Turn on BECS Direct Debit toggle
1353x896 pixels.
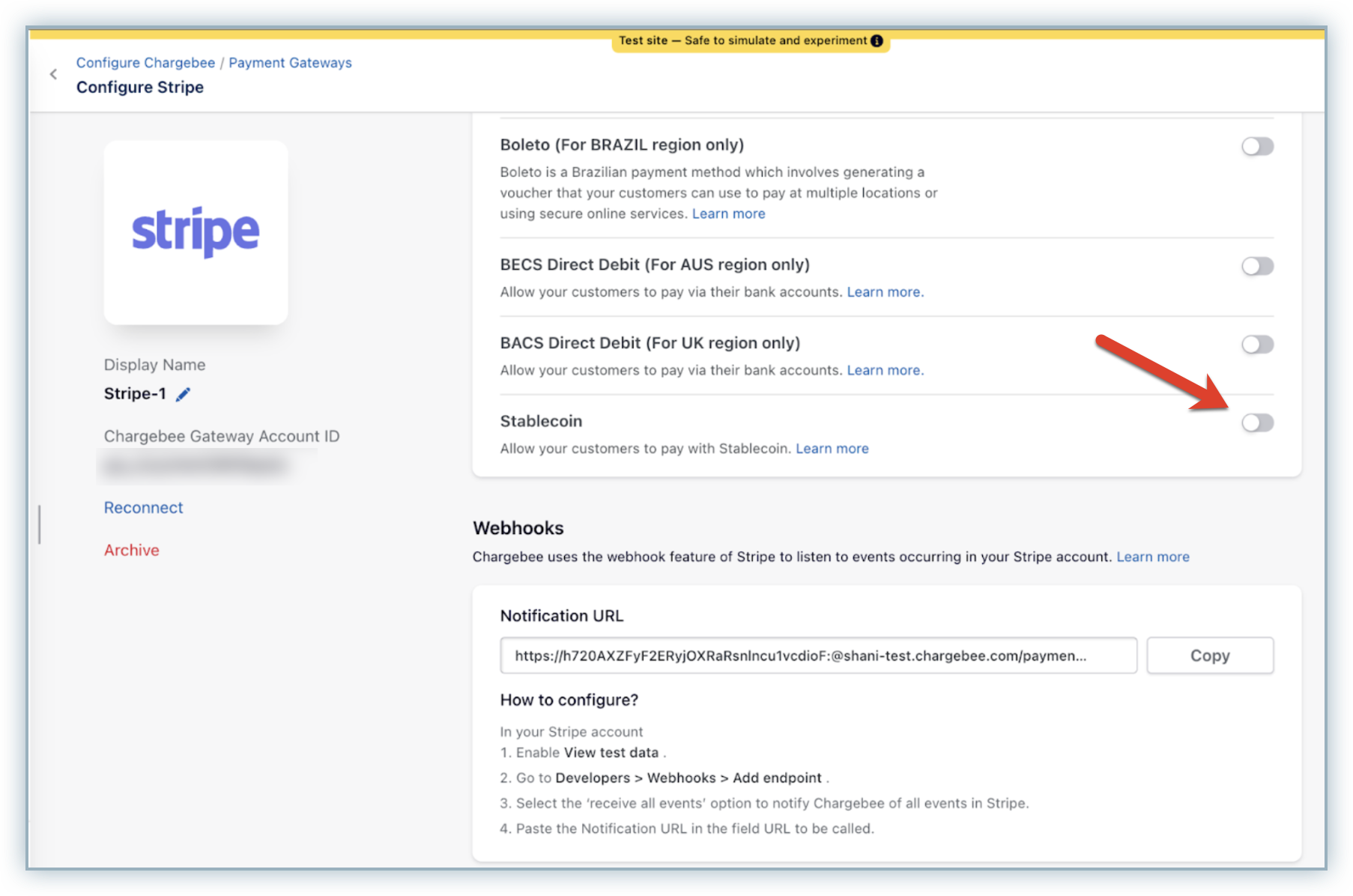[x=1256, y=266]
